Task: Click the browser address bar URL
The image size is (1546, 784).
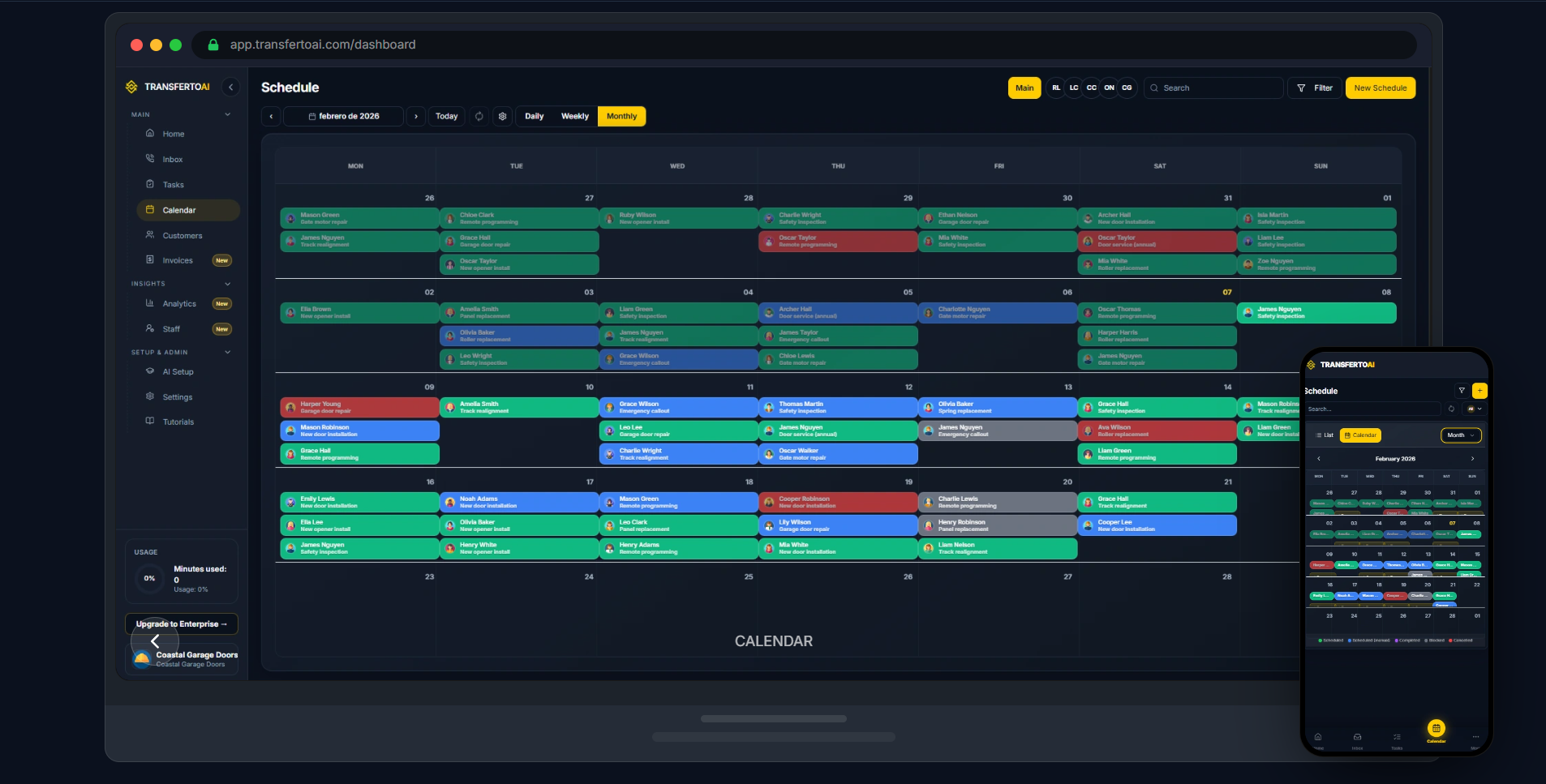Action: [x=323, y=45]
